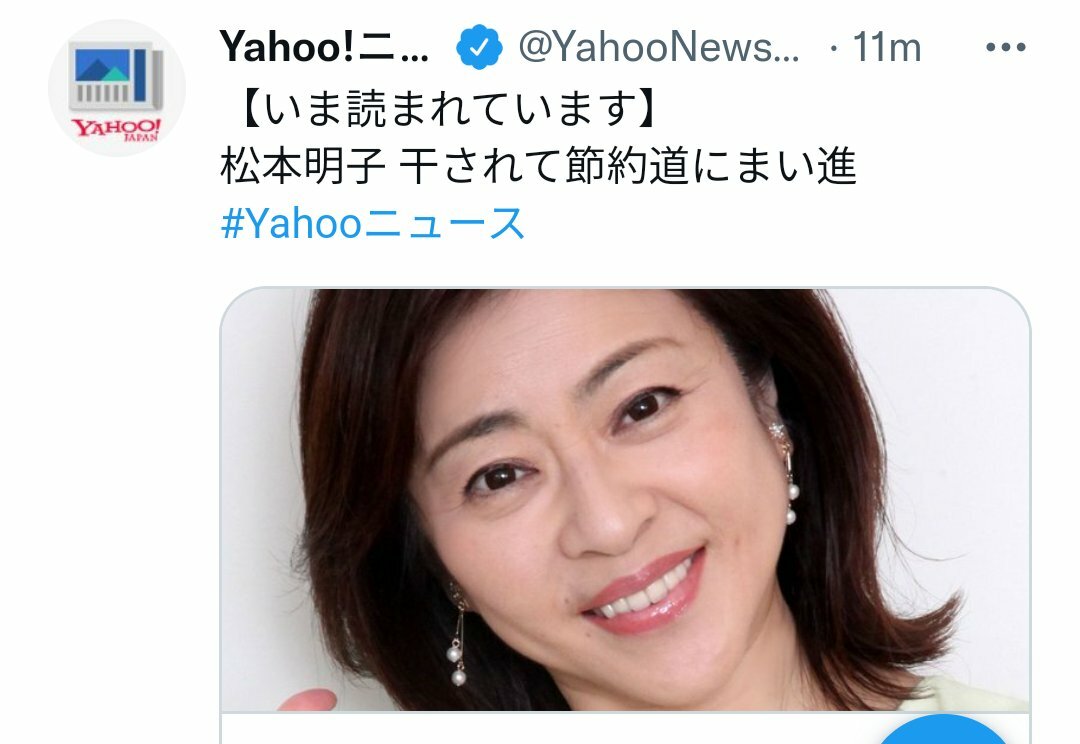
Task: Open the #Yahooニュース hashtag
Action: 373,223
